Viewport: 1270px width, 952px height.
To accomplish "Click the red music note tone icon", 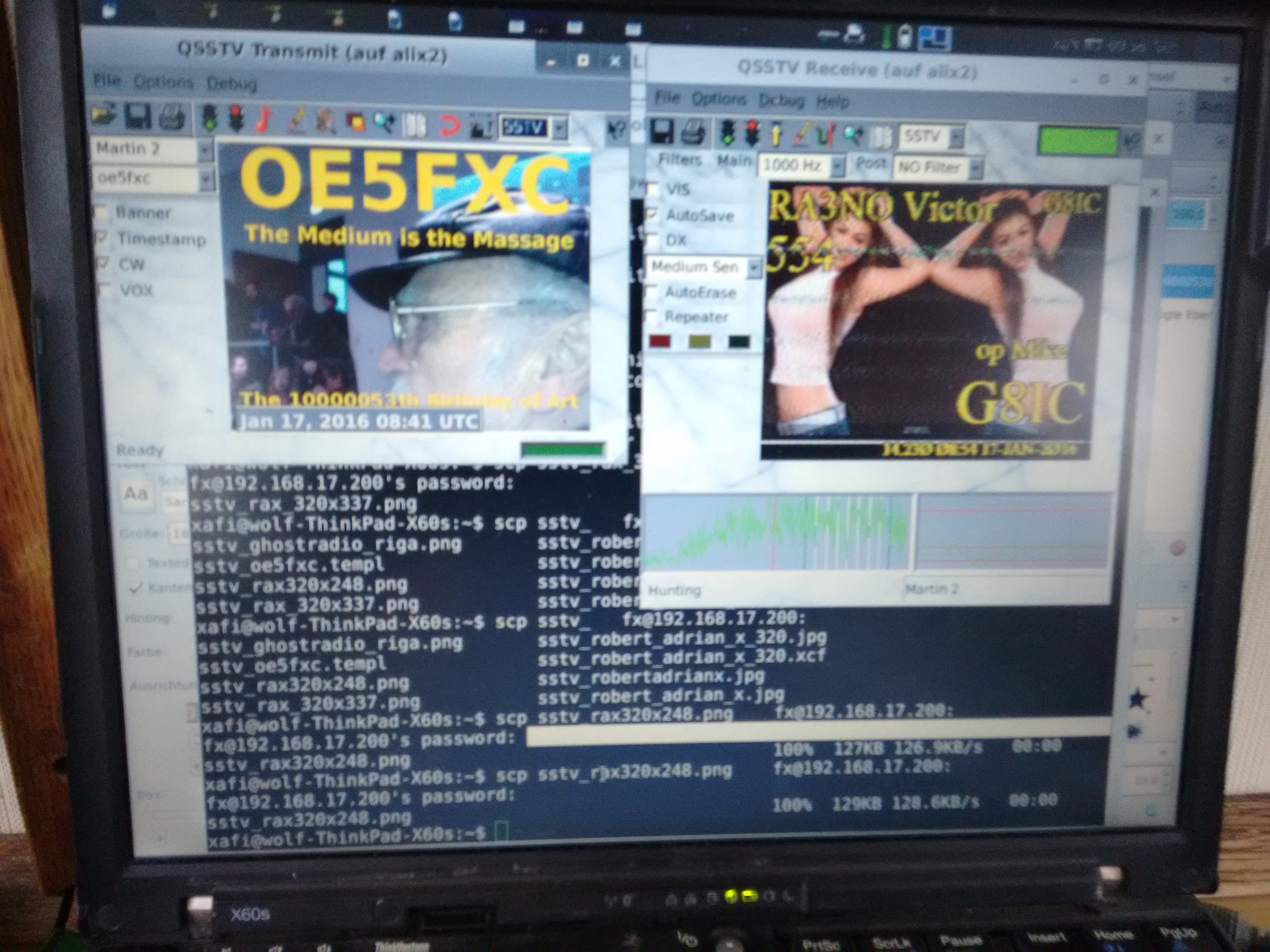I will click(x=263, y=120).
